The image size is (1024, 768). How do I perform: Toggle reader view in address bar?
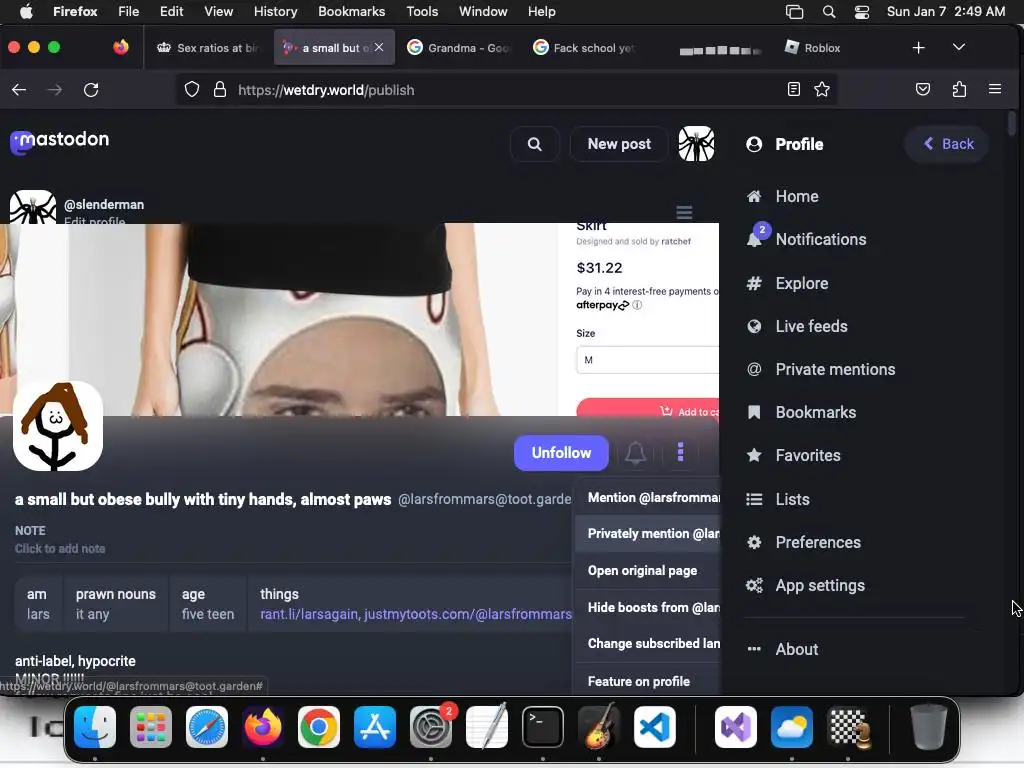[793, 89]
